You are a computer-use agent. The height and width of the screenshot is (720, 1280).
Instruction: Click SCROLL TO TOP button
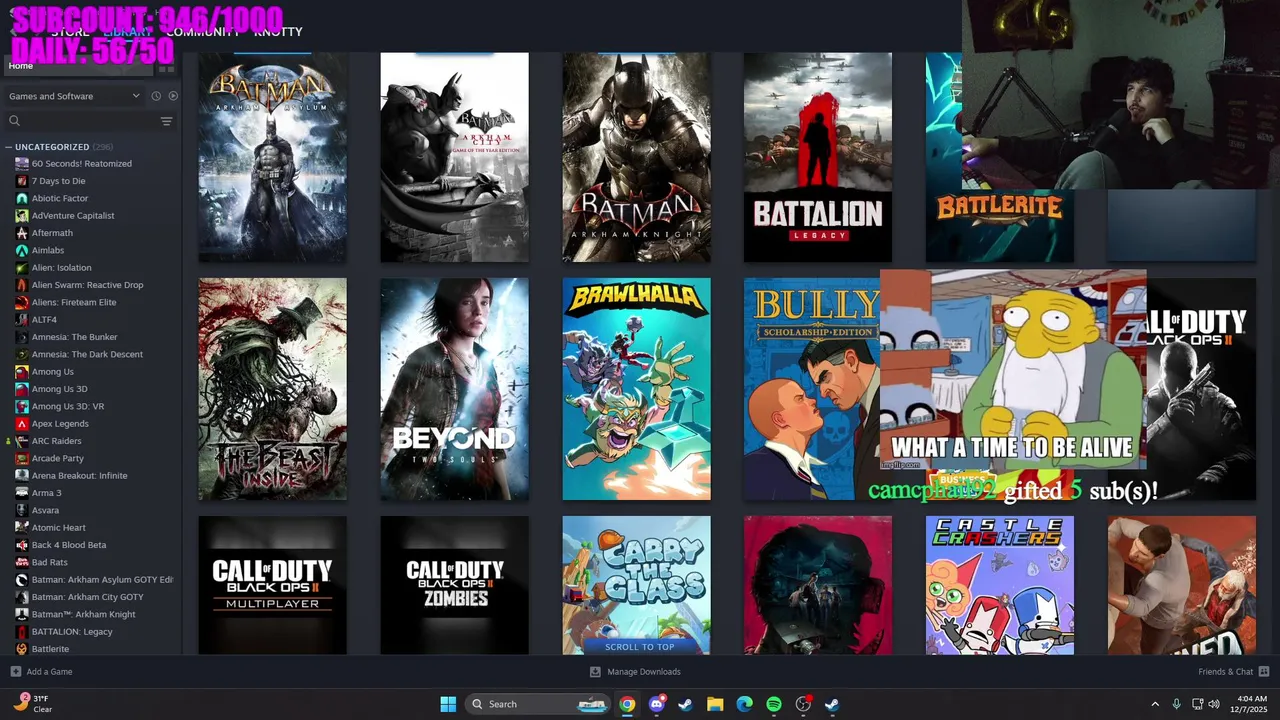[x=639, y=647]
